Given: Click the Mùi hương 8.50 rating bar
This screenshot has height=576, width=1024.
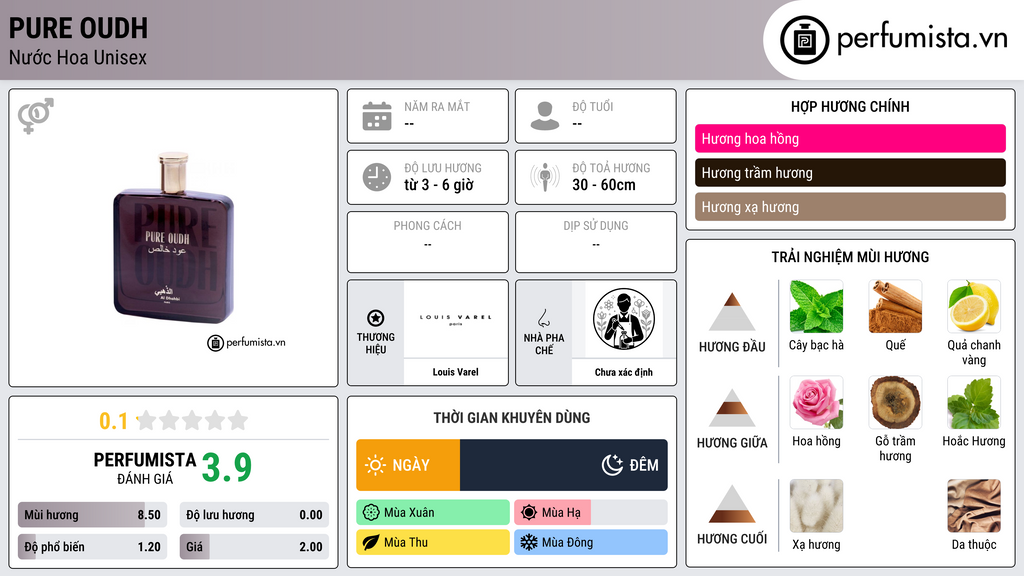Looking at the screenshot, I should pyautogui.click(x=92, y=515).
